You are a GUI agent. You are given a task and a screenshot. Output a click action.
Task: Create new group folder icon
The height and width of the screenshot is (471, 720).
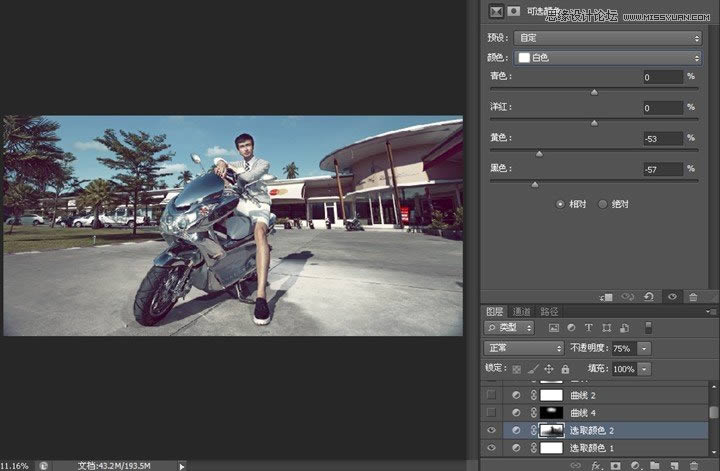(x=654, y=465)
